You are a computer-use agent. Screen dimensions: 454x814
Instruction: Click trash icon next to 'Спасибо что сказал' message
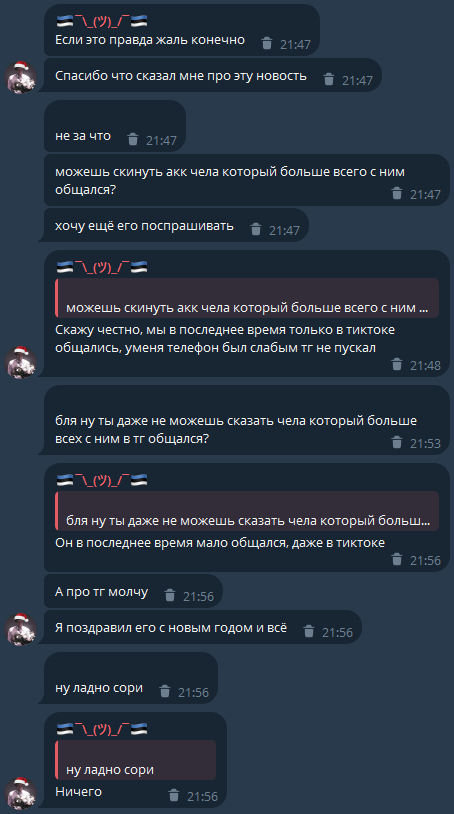[328, 79]
